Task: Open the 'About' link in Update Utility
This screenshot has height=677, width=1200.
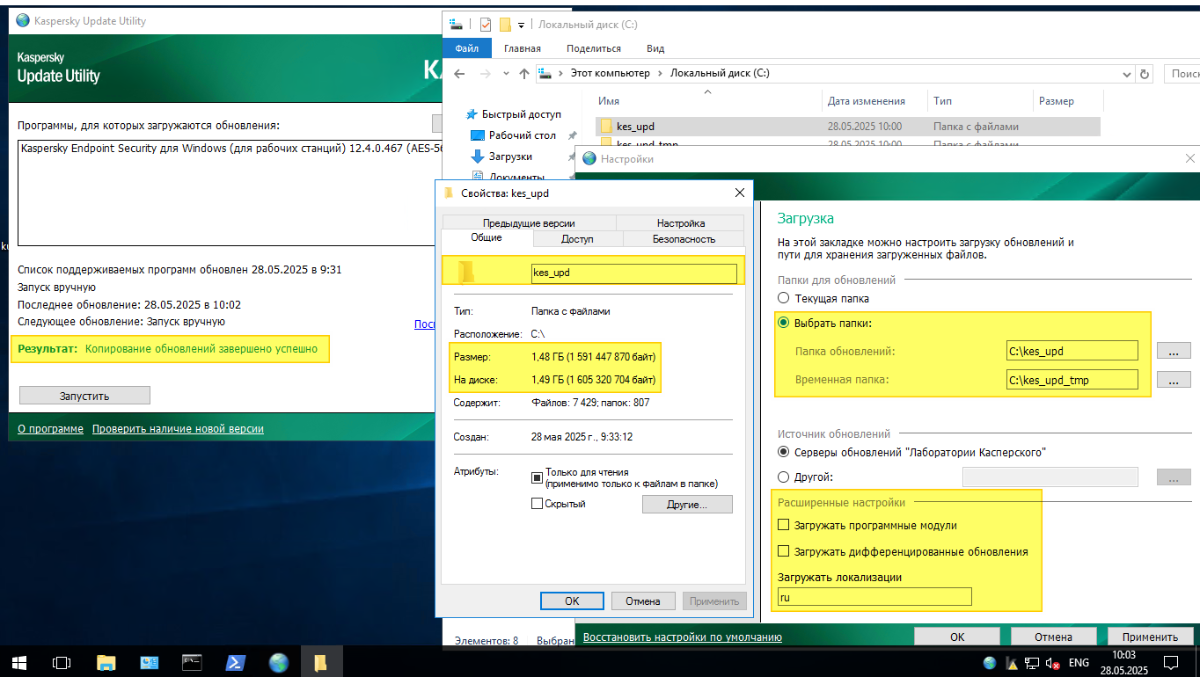Action: click(50, 429)
